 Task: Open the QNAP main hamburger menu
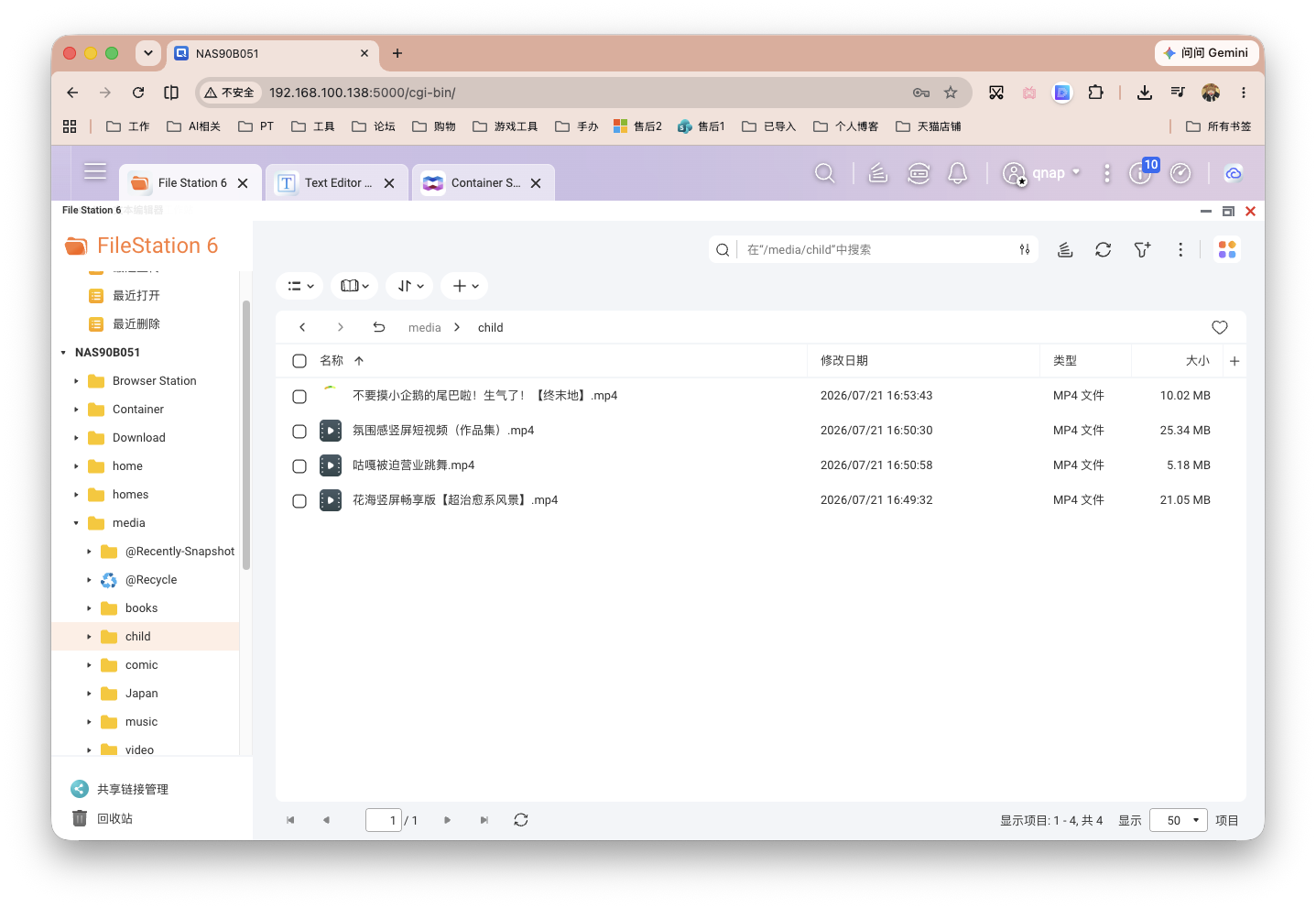[x=95, y=171]
